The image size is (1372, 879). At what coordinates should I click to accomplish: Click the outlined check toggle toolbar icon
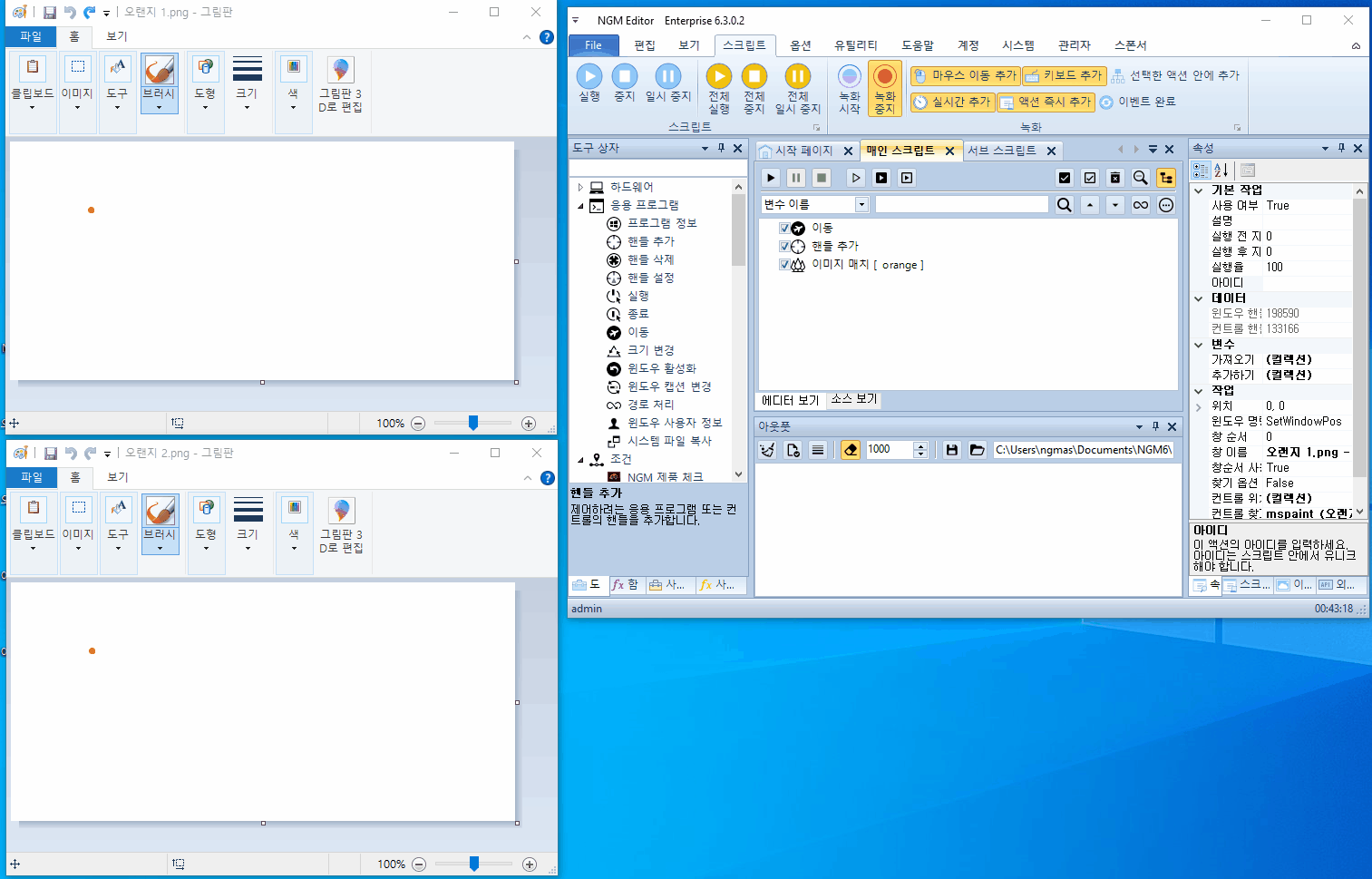(x=1090, y=178)
